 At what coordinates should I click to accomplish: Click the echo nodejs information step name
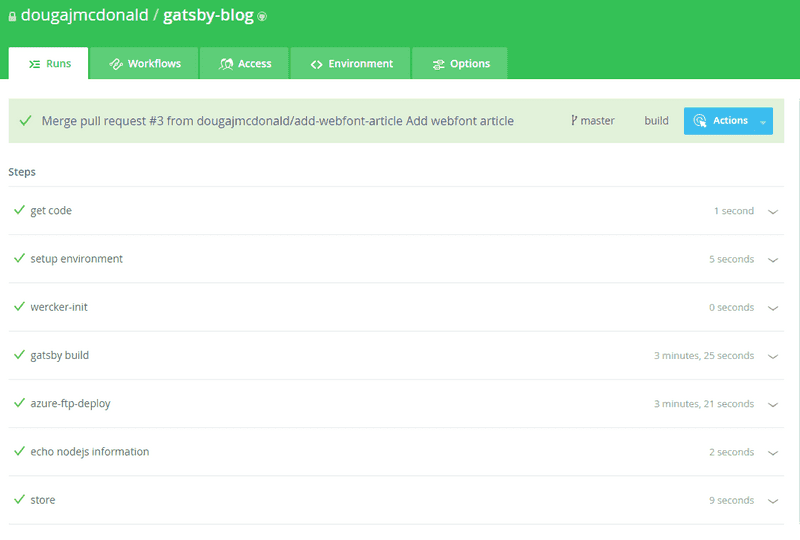point(90,452)
